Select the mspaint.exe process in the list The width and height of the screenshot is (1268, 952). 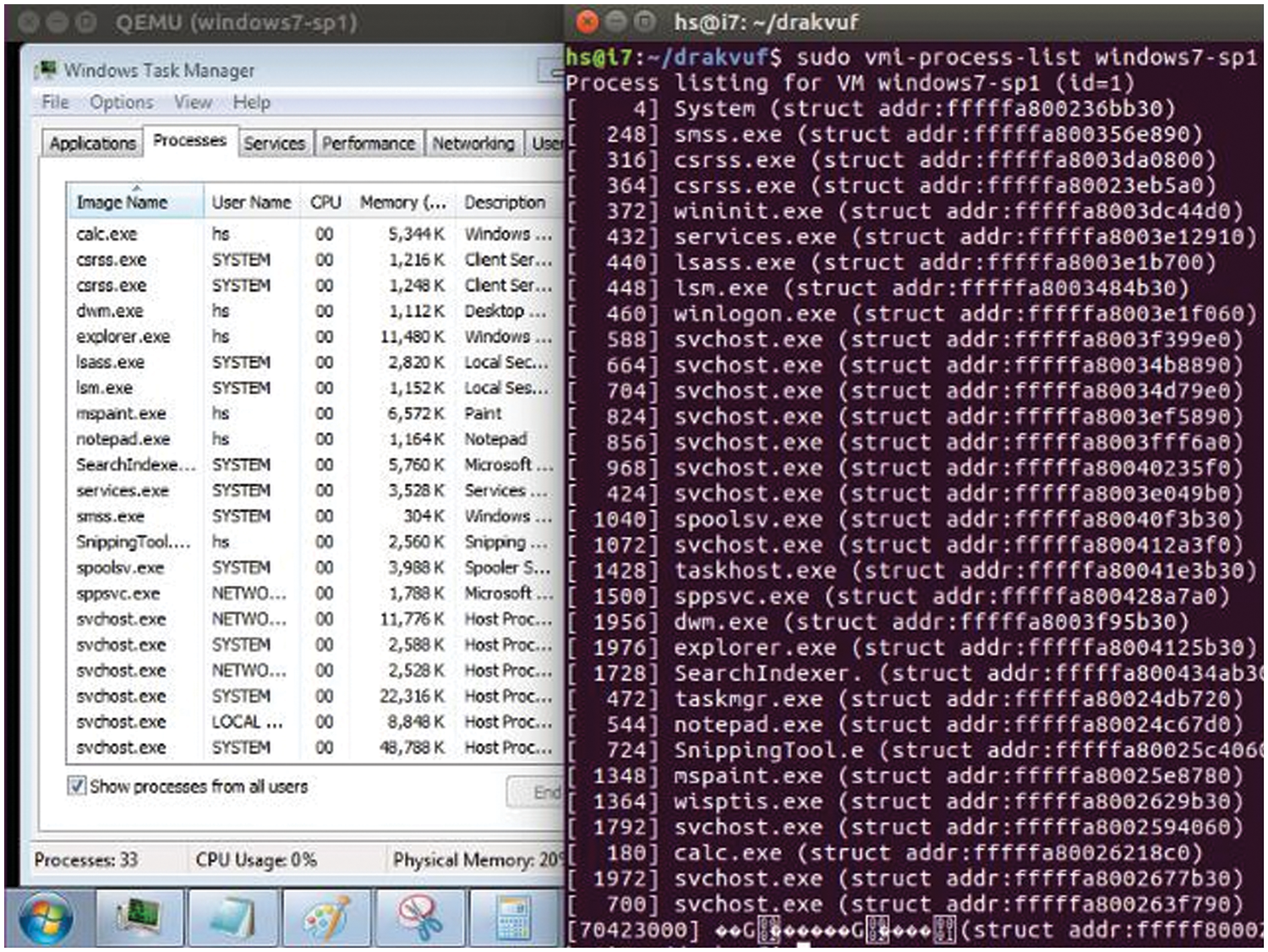pyautogui.click(x=121, y=413)
